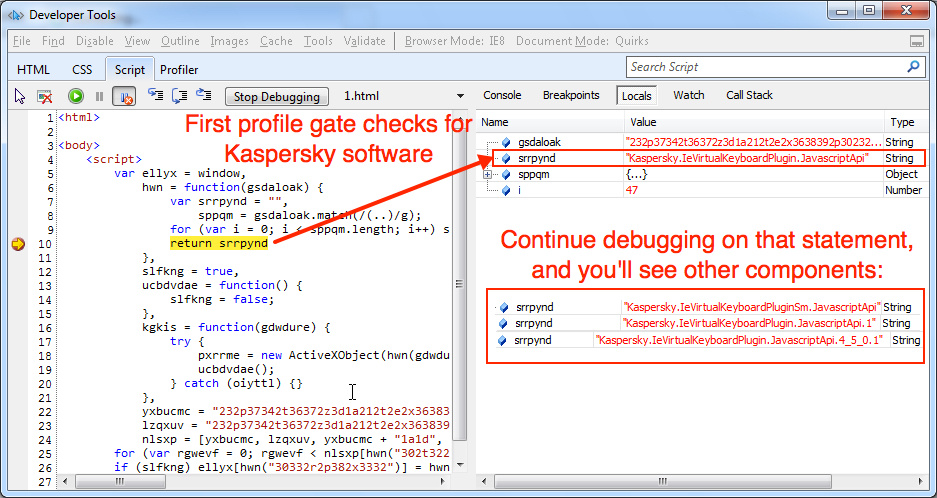Clear browser cache icon in toolbar

pyautogui.click(x=45, y=96)
